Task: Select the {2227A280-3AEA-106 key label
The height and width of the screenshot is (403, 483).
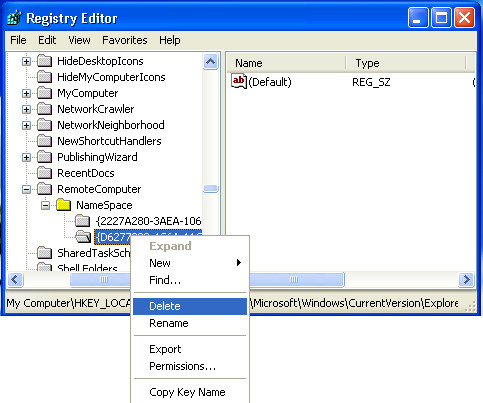Action: [x=148, y=221]
